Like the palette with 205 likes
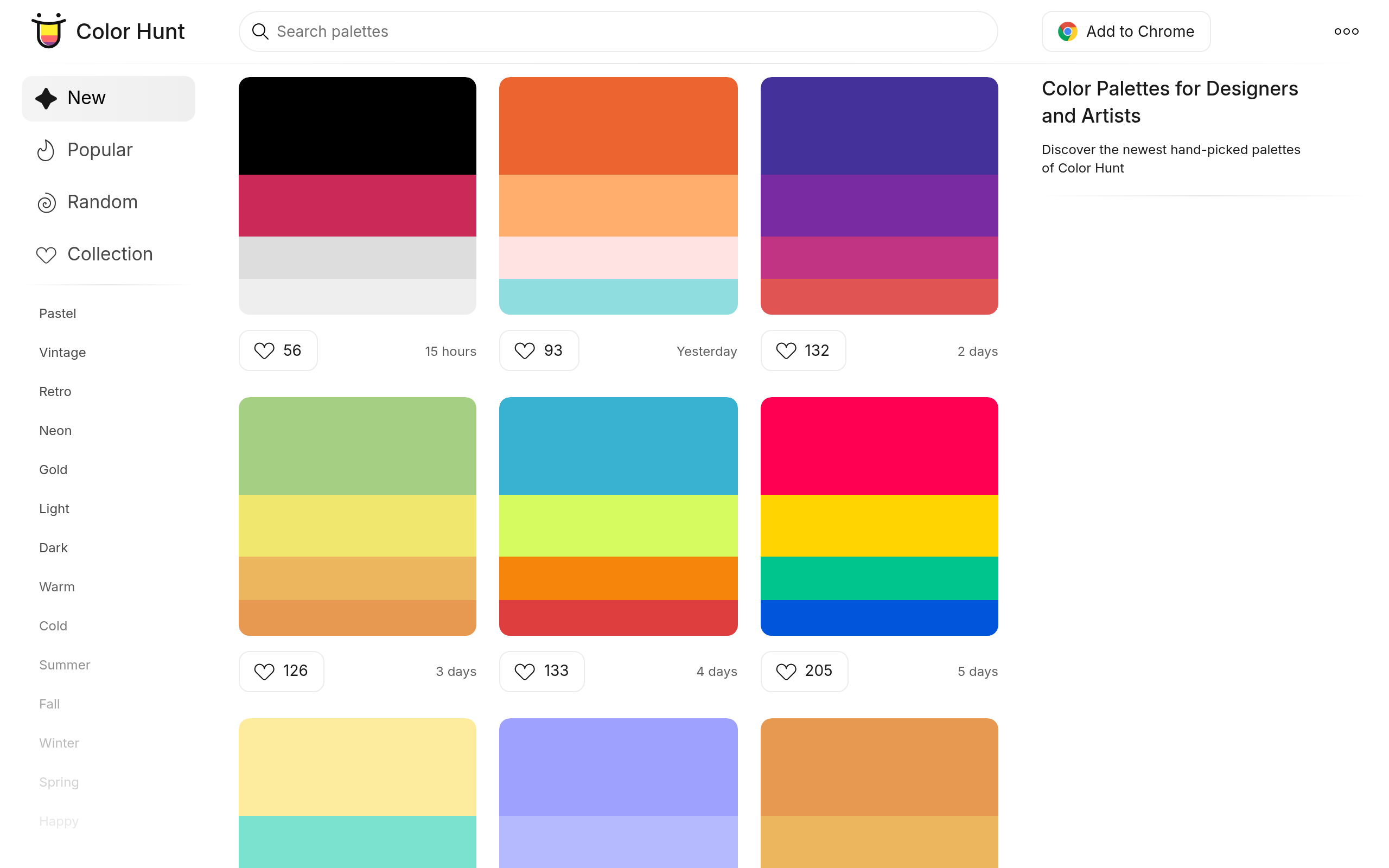This screenshot has height=868, width=1389. click(x=804, y=671)
